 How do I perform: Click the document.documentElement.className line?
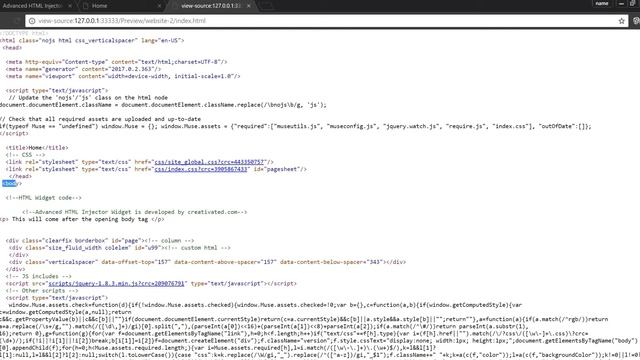click(163, 105)
